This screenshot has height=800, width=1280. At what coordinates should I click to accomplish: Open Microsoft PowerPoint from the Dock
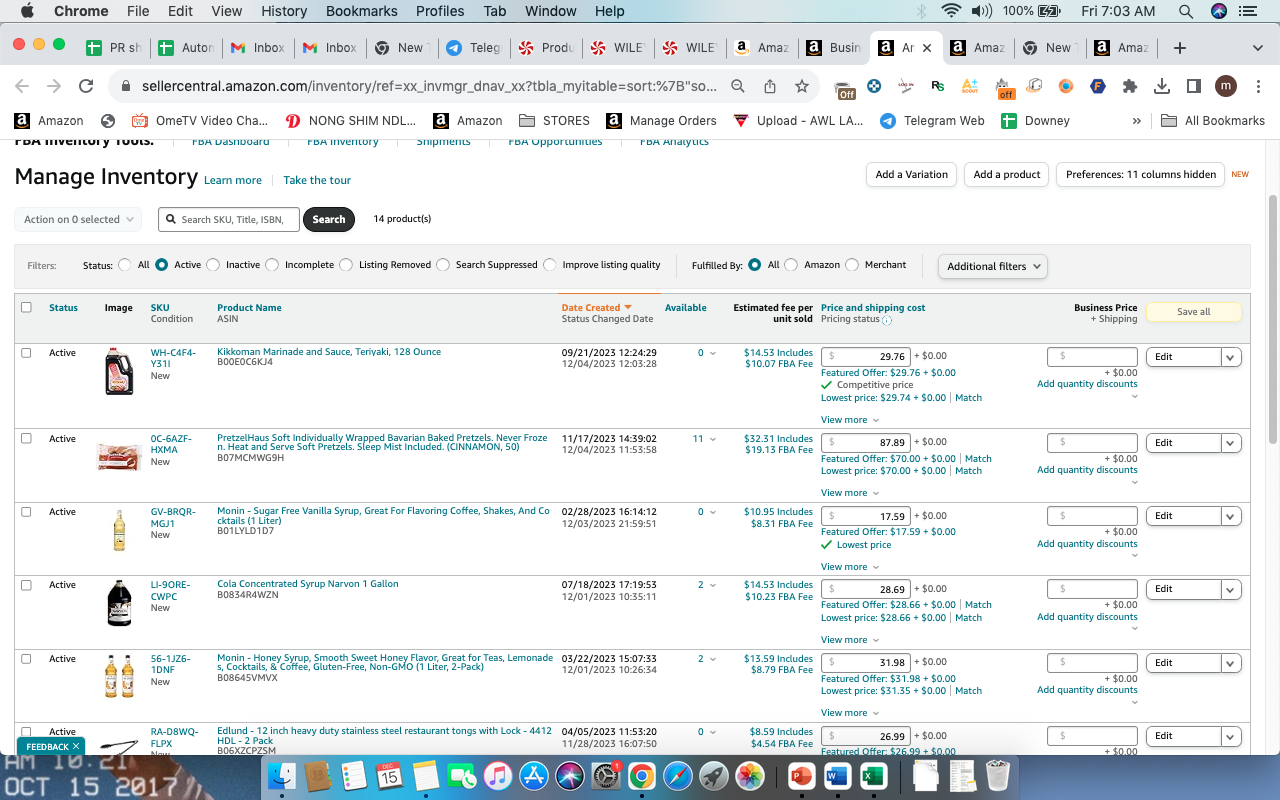(802, 776)
